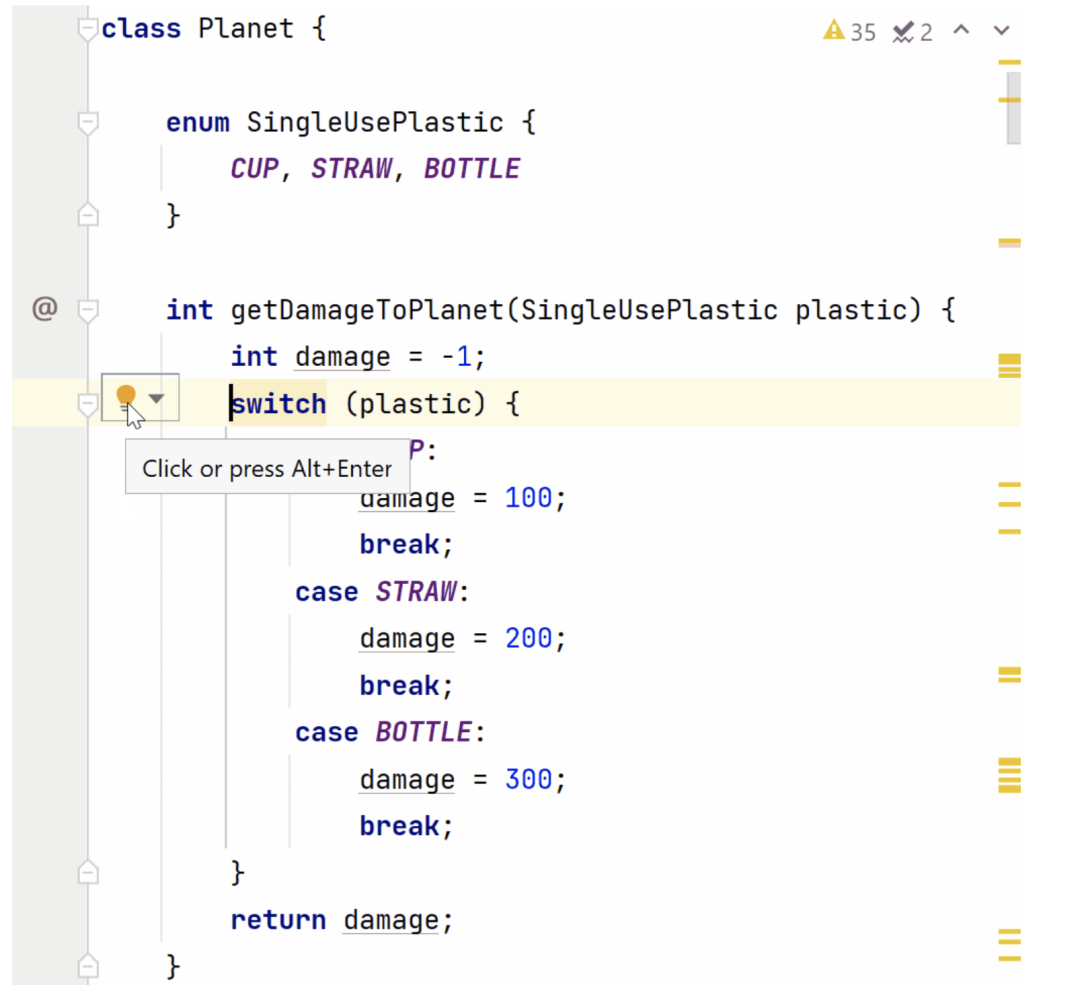Click fold toggle on the switch line

pyautogui.click(x=88, y=404)
